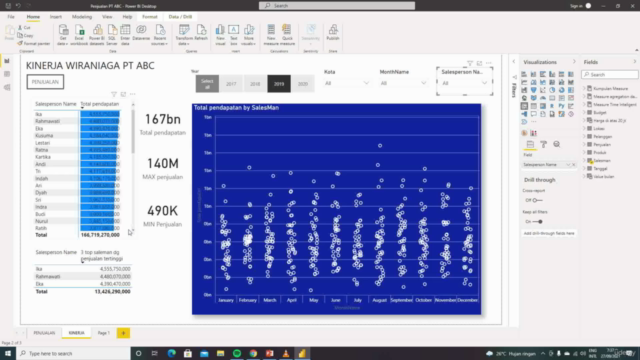Viewport: 640px width, 360px height.
Task: Select the pie chart visual icon
Action: click(552, 90)
